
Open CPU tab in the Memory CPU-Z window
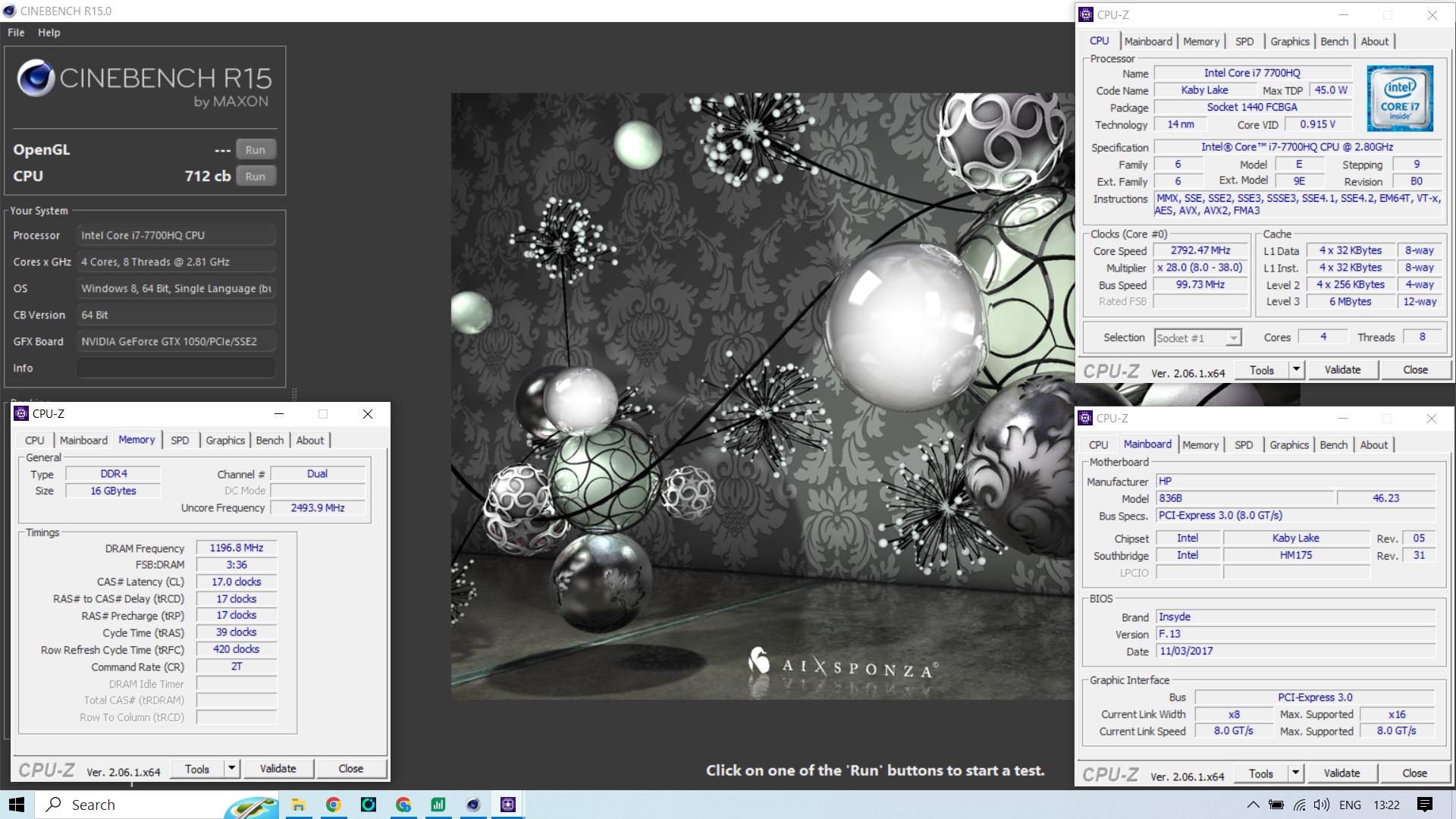coord(34,440)
